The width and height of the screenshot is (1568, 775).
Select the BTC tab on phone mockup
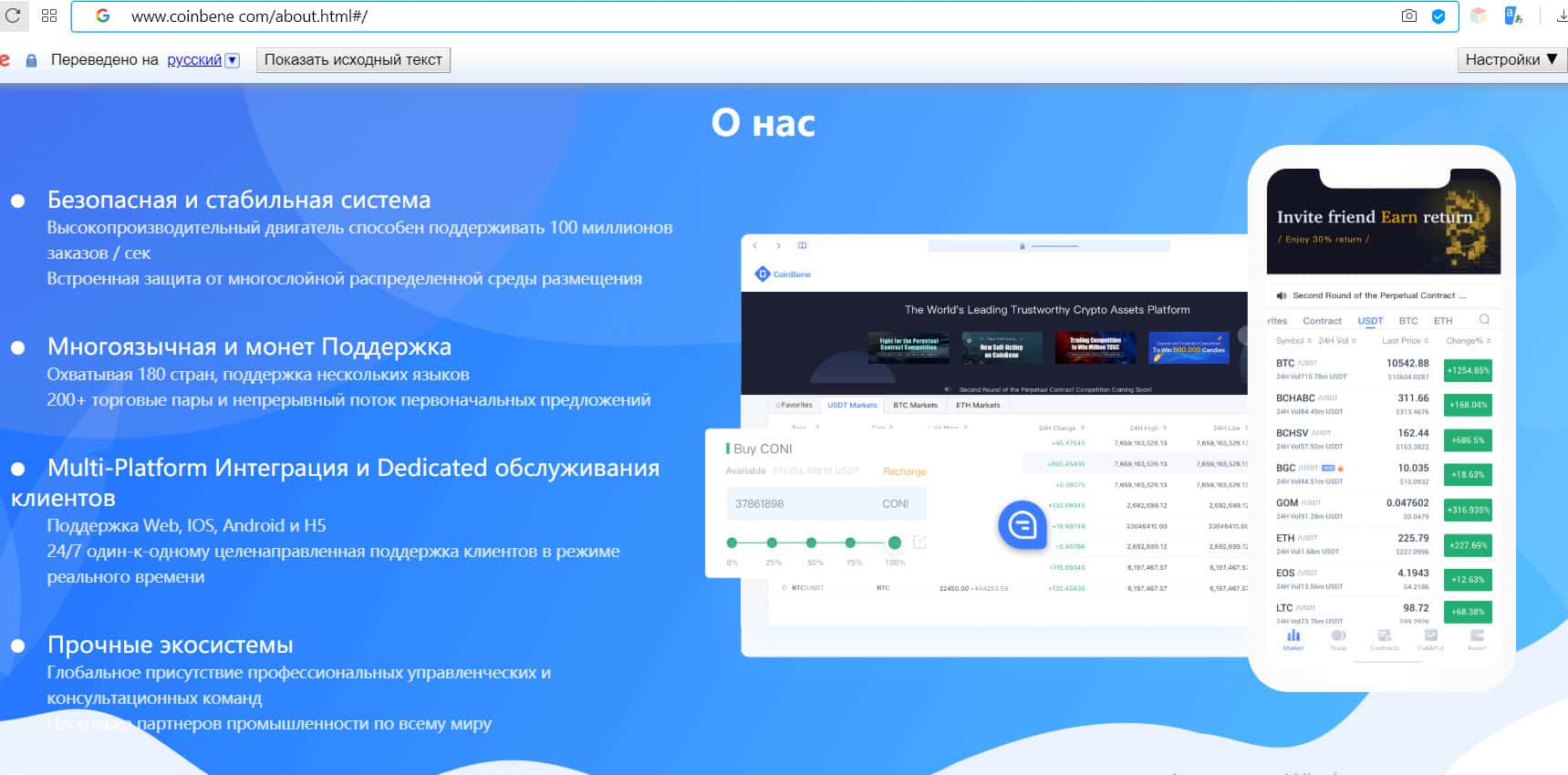1408,321
